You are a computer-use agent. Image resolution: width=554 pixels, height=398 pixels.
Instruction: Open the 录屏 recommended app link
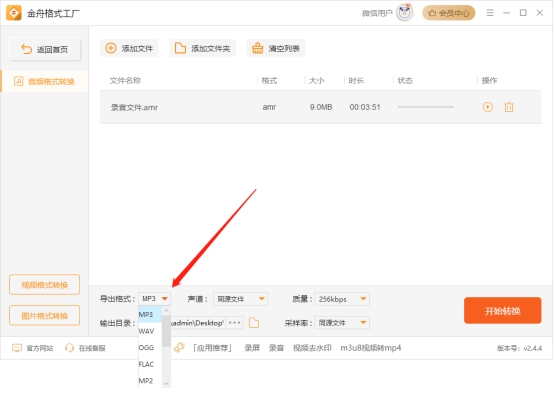[x=252, y=348]
